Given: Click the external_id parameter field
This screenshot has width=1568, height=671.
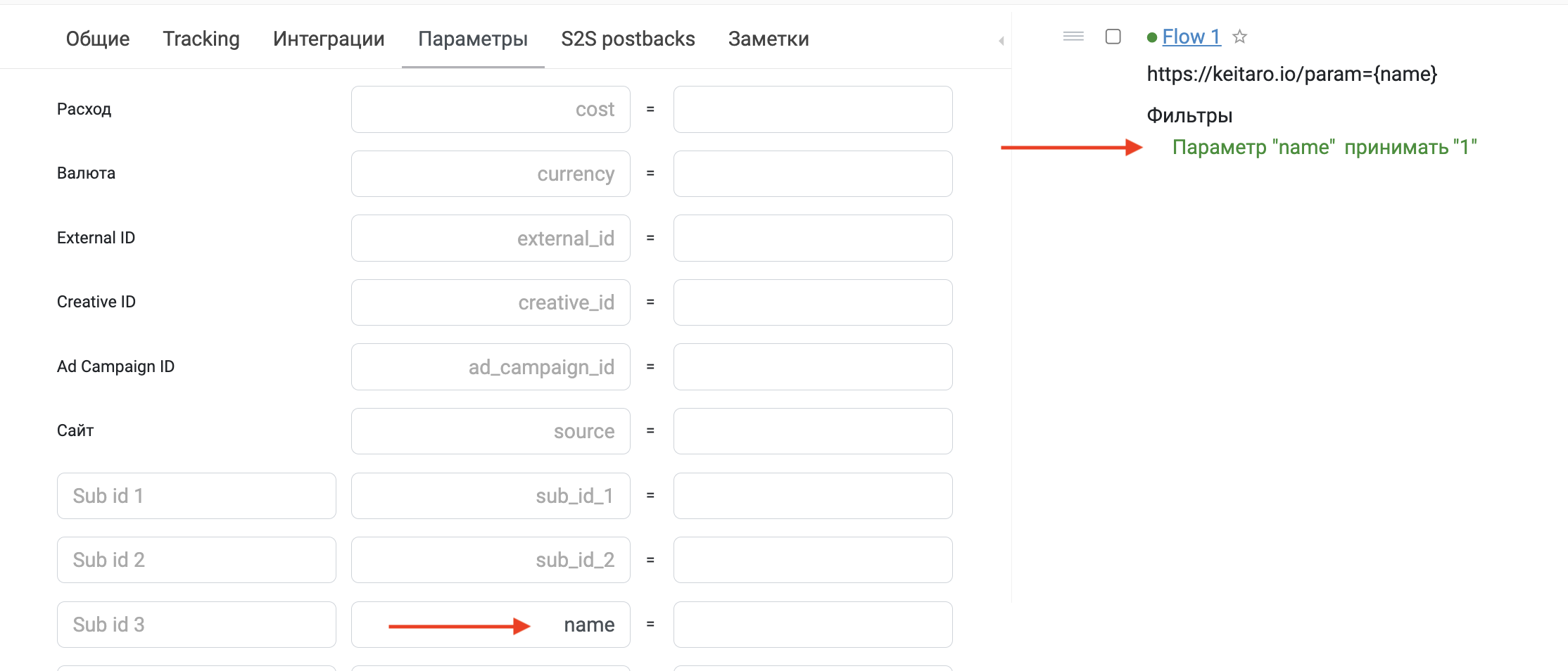Looking at the screenshot, I should click(491, 238).
